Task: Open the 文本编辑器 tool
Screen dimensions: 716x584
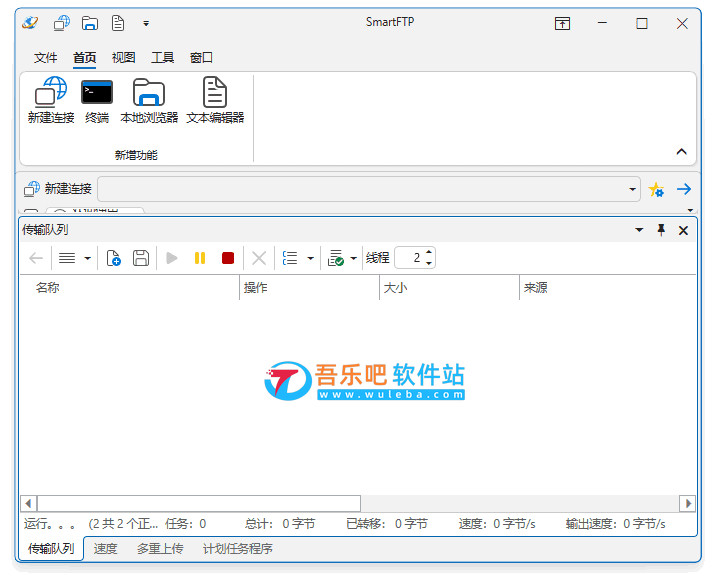Action: tap(215, 100)
